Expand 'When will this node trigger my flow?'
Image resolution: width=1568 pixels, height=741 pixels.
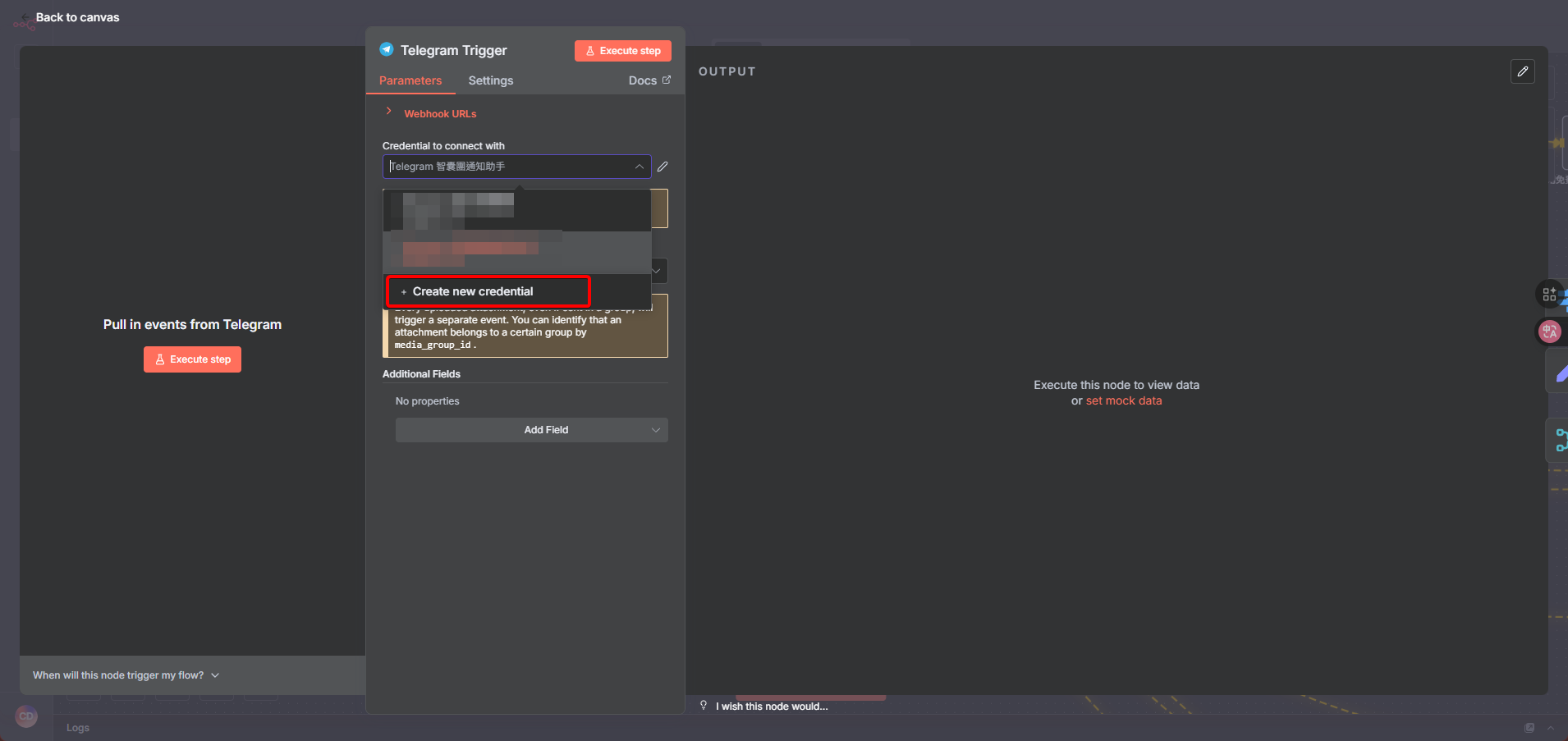pos(126,675)
